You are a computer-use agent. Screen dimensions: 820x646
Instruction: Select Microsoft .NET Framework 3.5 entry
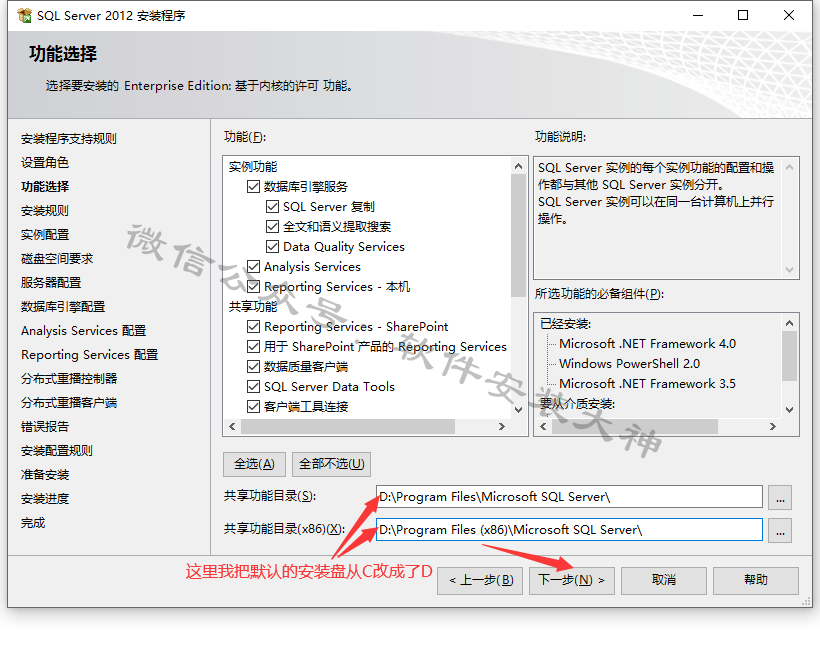pyautogui.click(x=647, y=383)
